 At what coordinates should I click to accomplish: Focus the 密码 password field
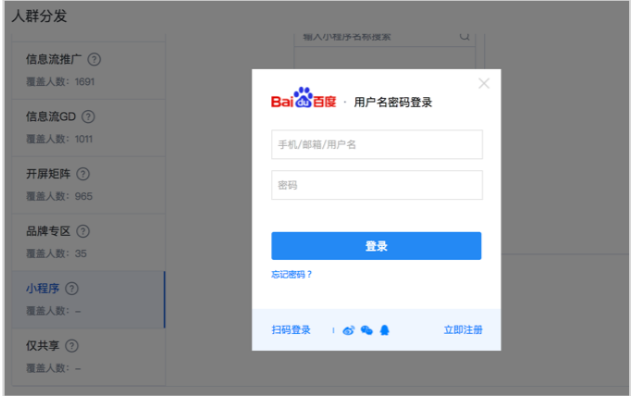(x=376, y=185)
